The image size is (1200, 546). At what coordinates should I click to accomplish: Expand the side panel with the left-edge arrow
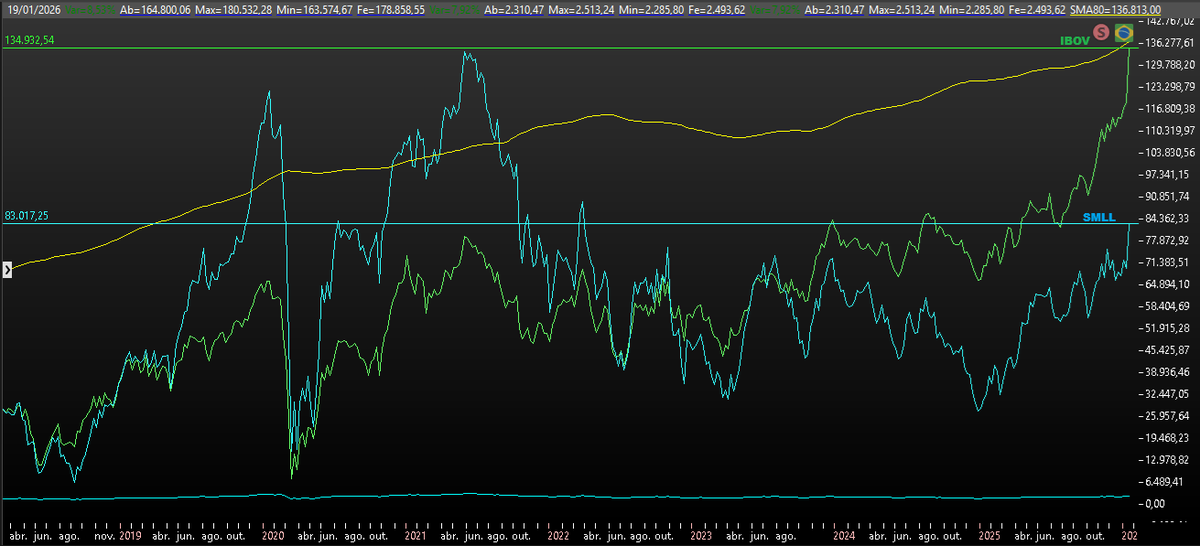coord(6,269)
